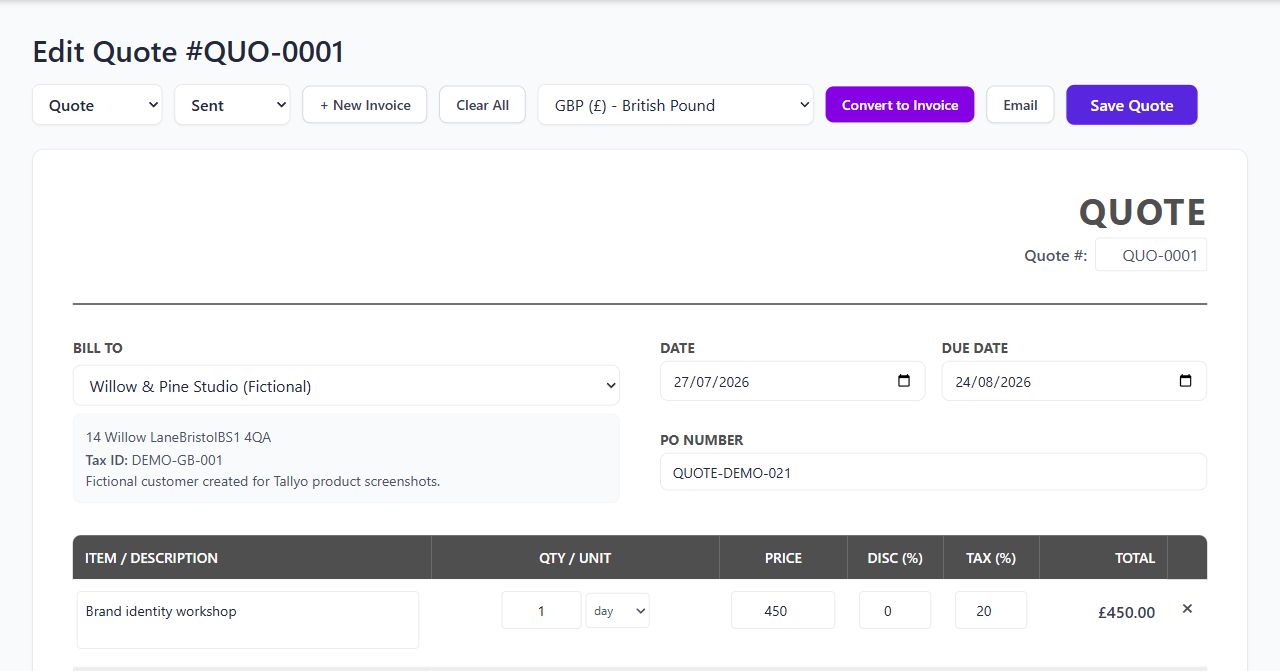Open the Quote document type dropdown

click(97, 105)
